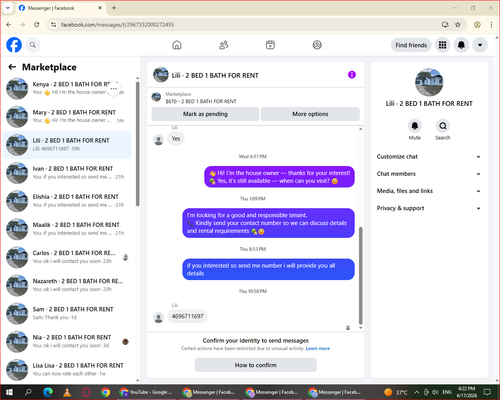500x400 pixels.
Task: Open a new browser tab
Action: pyautogui.click(x=114, y=8)
